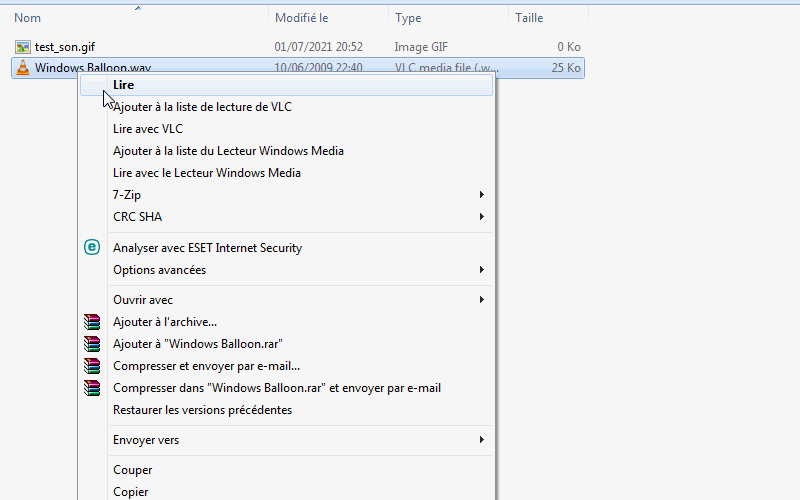Click the VLC cone icon of Windows Balloon.wav
This screenshot has width=800, height=500.
coord(22,67)
